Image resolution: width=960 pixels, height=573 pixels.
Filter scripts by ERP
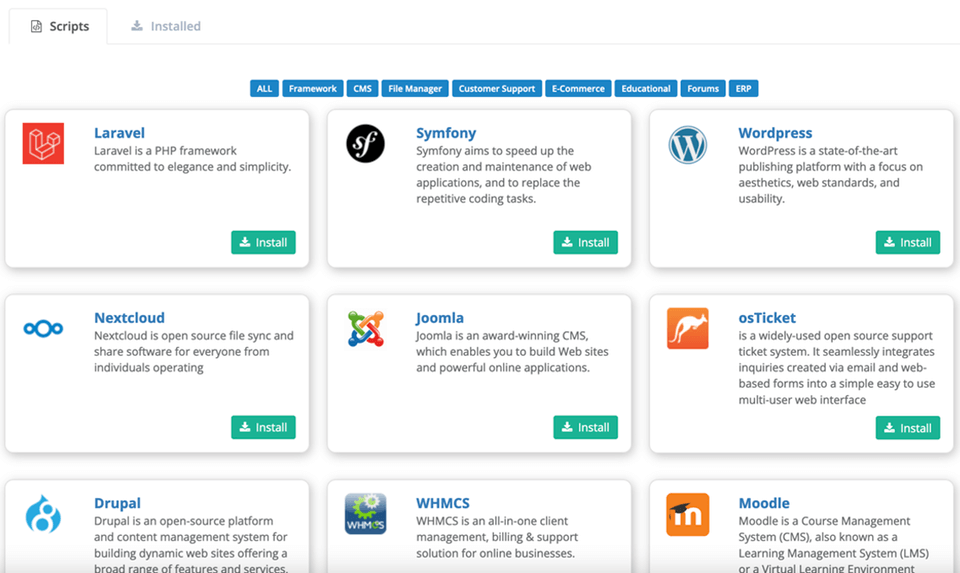pyautogui.click(x=743, y=89)
